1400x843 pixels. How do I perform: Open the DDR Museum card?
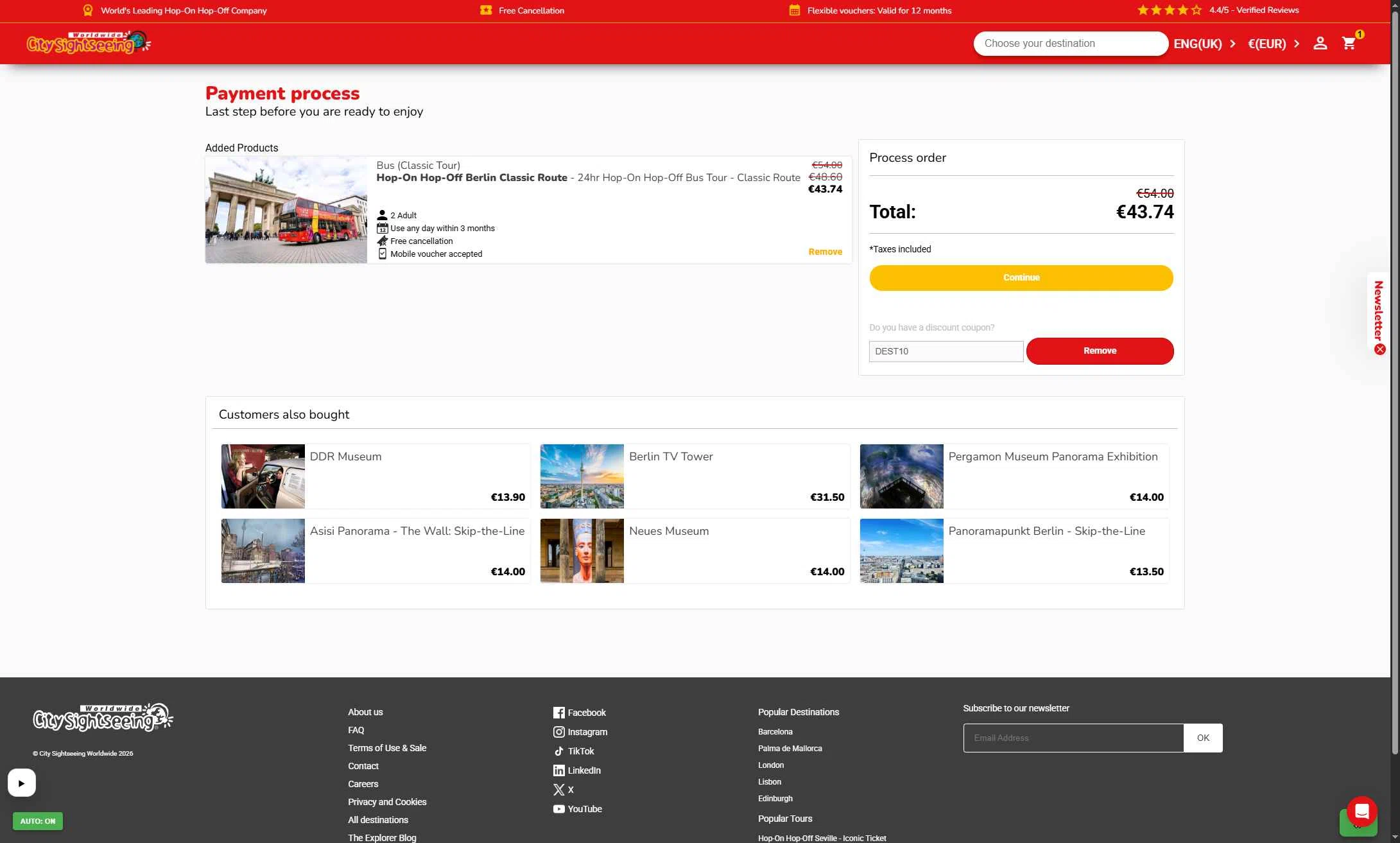click(x=376, y=476)
